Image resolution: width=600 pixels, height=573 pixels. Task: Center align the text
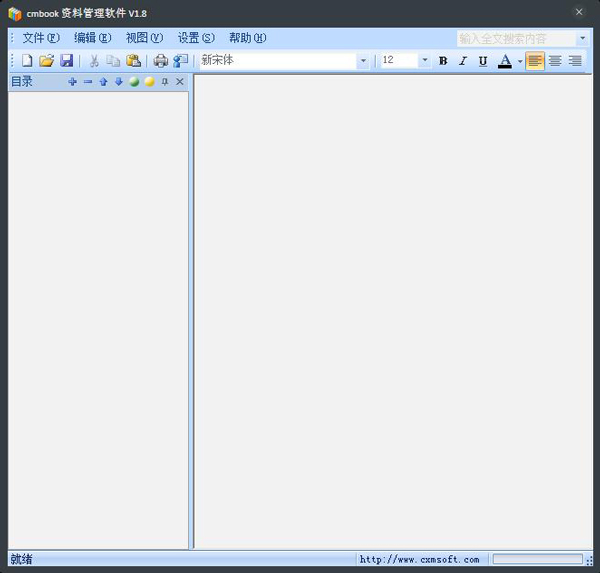click(x=555, y=60)
